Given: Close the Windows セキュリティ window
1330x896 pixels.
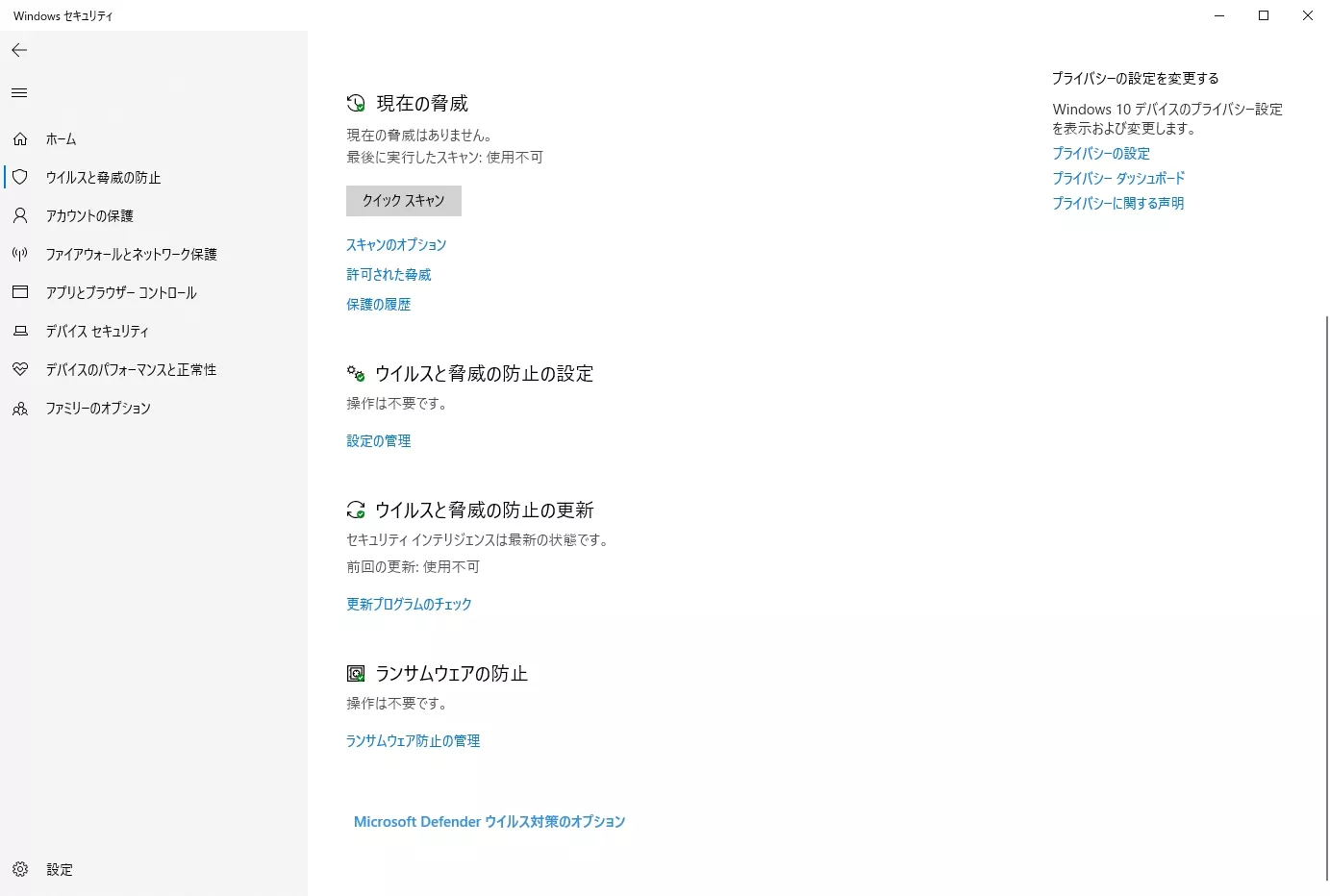Looking at the screenshot, I should (1308, 15).
